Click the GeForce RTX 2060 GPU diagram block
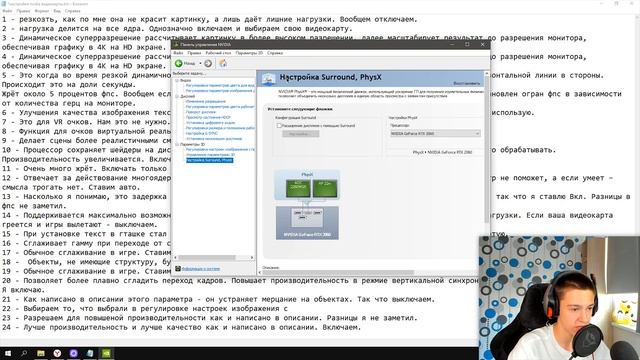 (307, 222)
